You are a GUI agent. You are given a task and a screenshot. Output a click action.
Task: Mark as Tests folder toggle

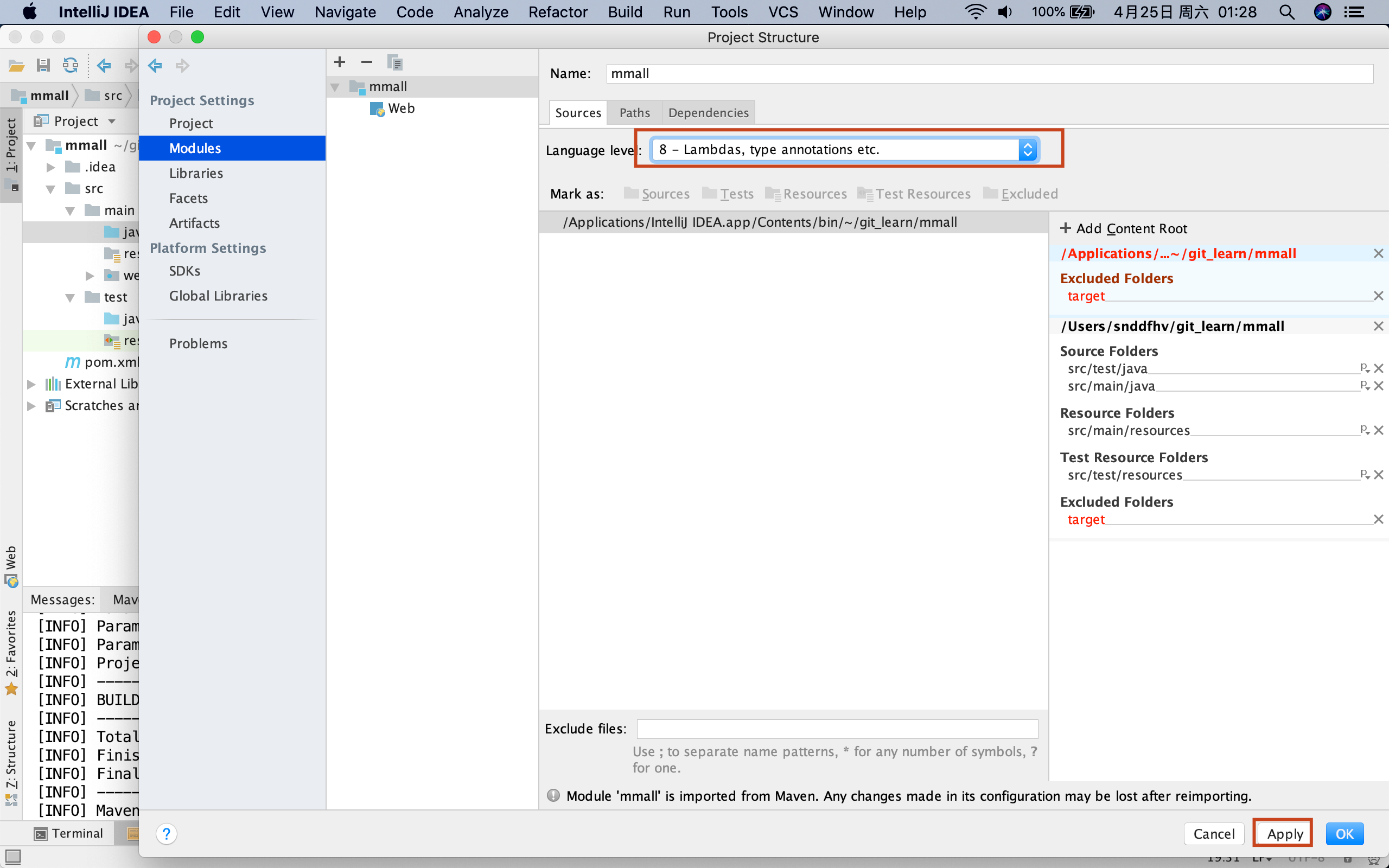728,194
